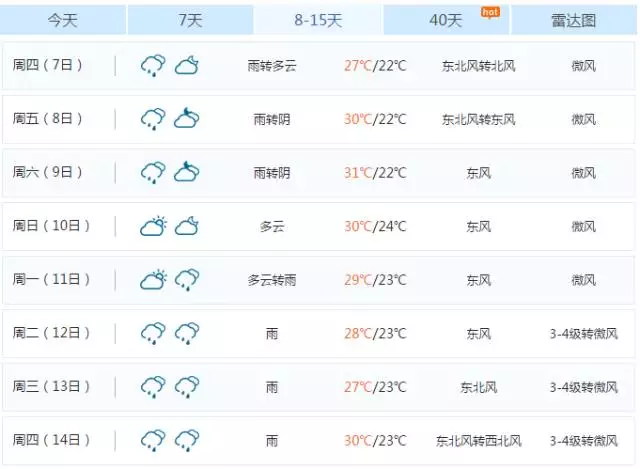The image size is (640, 469).
Task: Open the 7天 forecast tab
Action: pos(190,20)
